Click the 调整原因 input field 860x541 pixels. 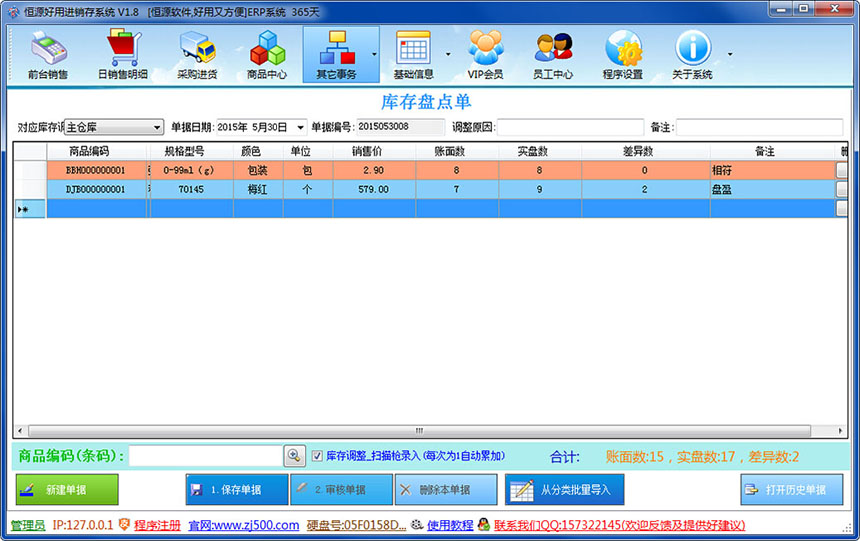[x=570, y=128]
